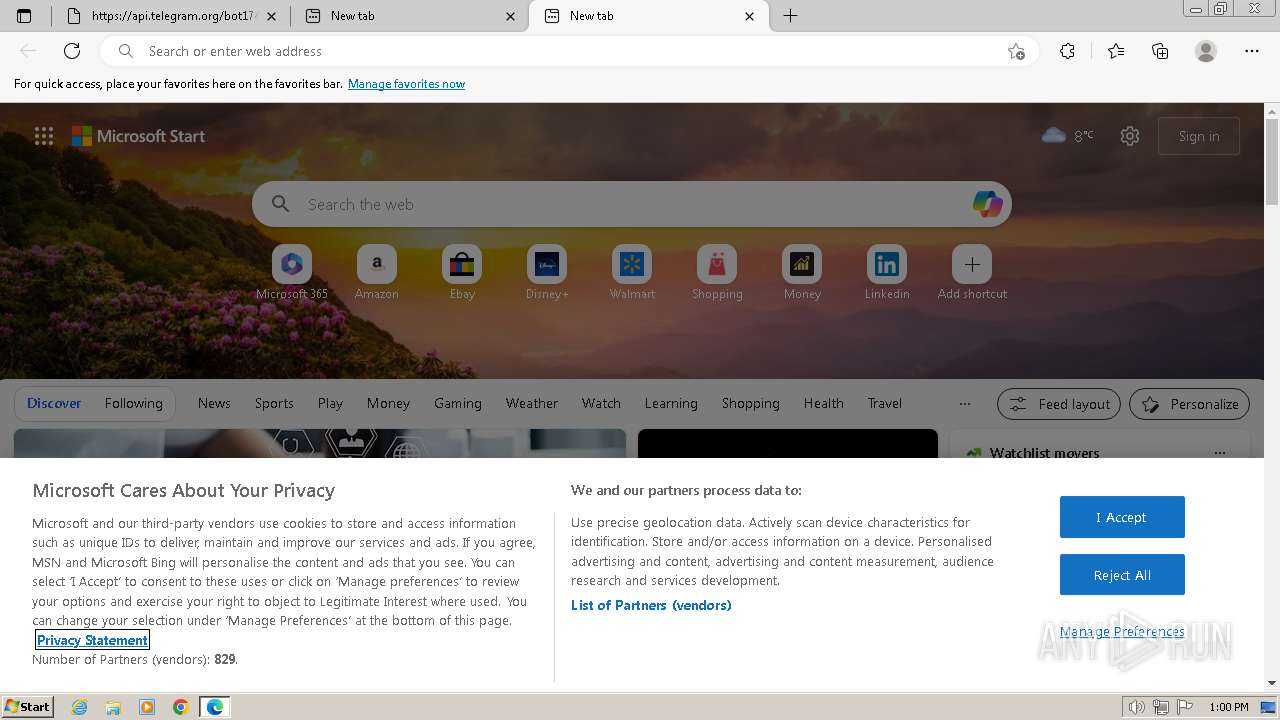Click the Sign in button

tap(1199, 136)
